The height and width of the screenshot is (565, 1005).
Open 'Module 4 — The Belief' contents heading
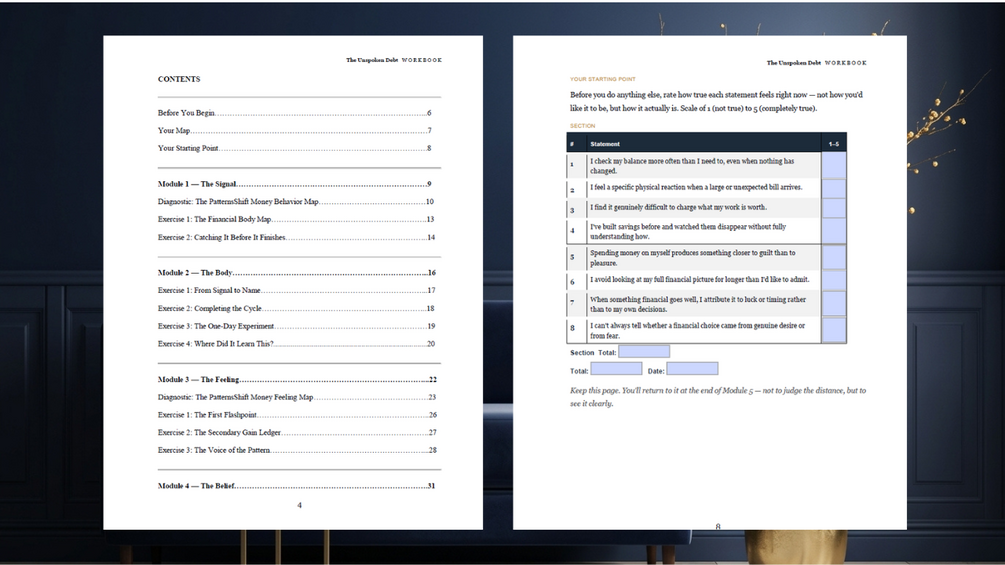coord(296,486)
